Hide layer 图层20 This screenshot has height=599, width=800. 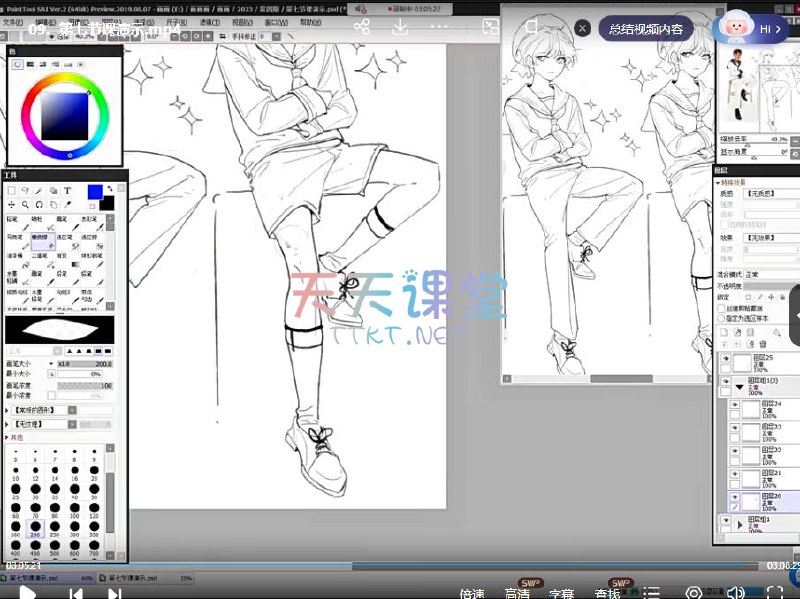(735, 497)
